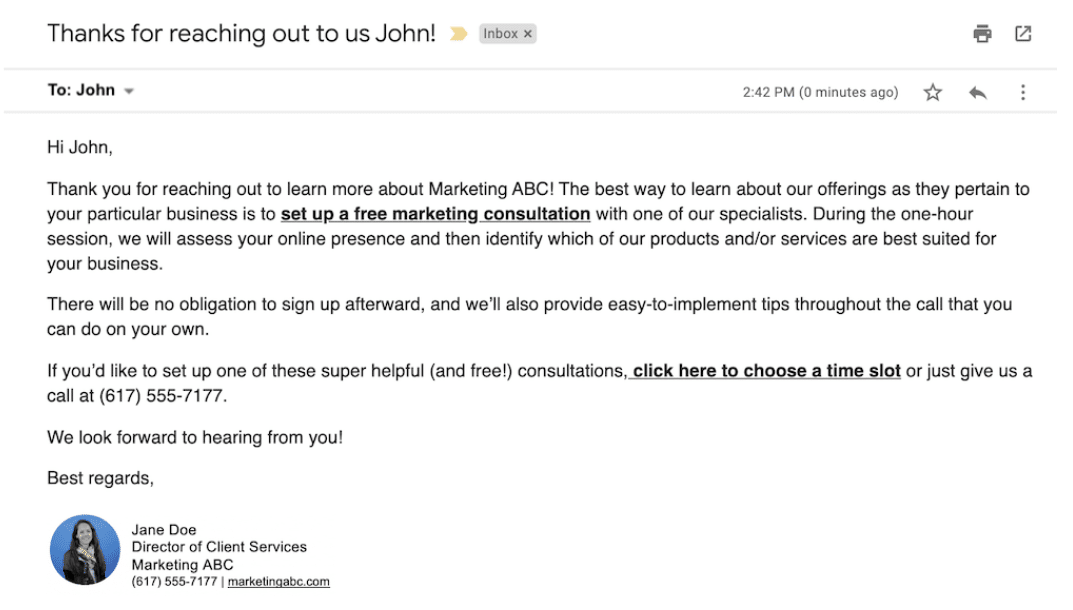Open the 'set up a free marketing consultation' link
This screenshot has height=610, width=1073.
pyautogui.click(x=436, y=213)
